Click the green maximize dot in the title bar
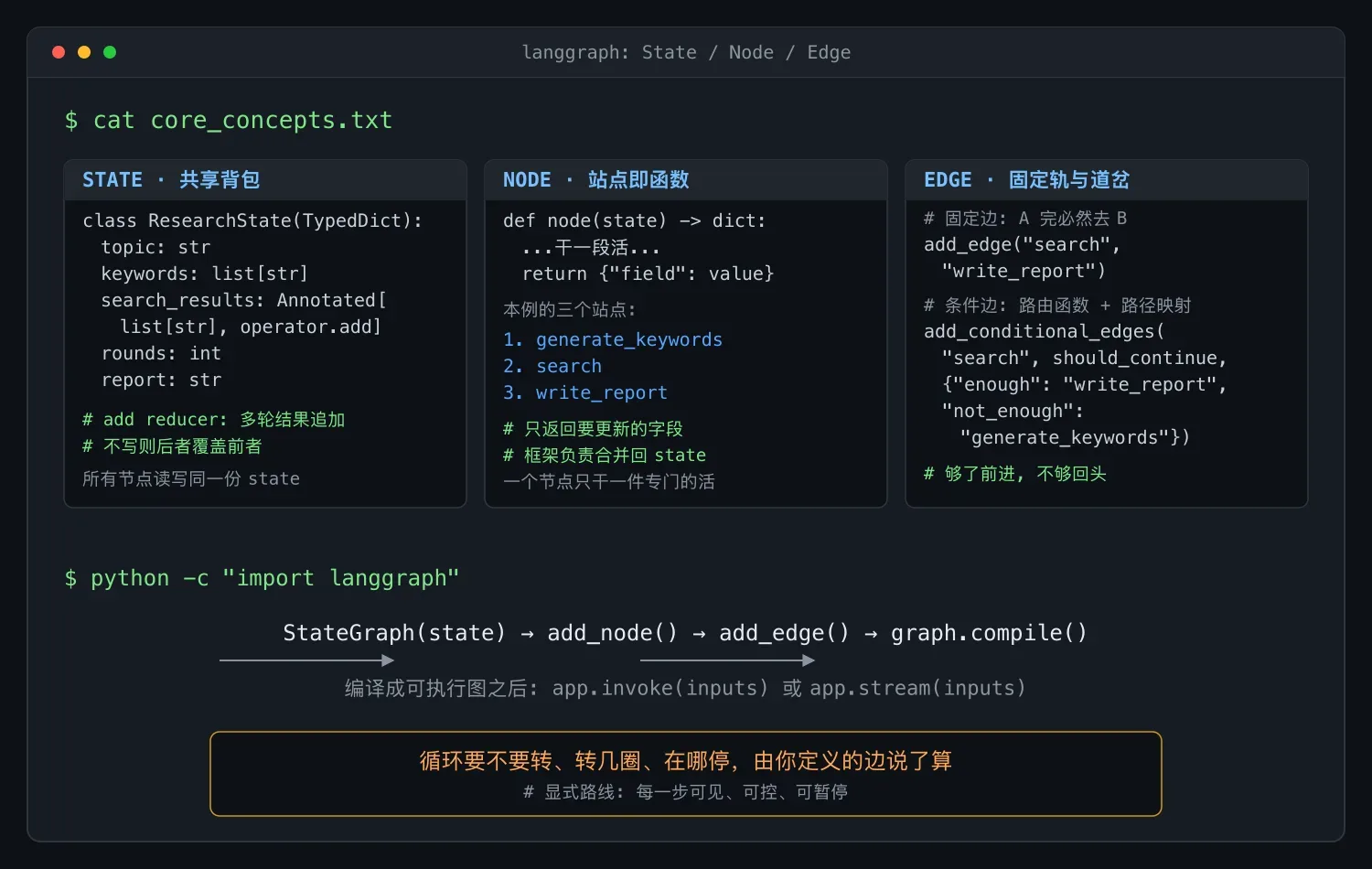 coord(110,52)
